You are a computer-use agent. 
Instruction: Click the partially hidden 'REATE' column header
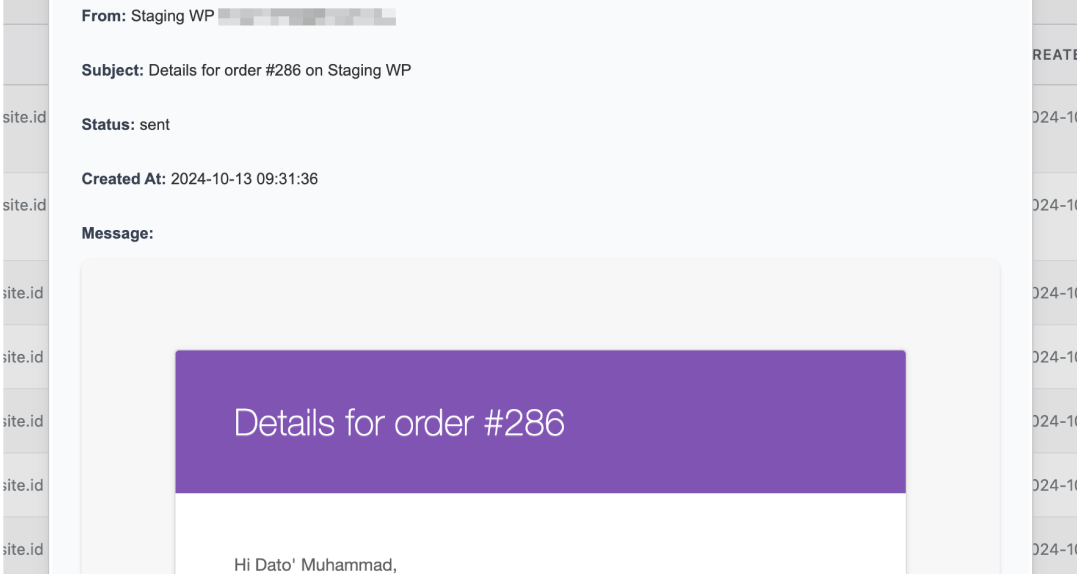pyautogui.click(x=1054, y=55)
